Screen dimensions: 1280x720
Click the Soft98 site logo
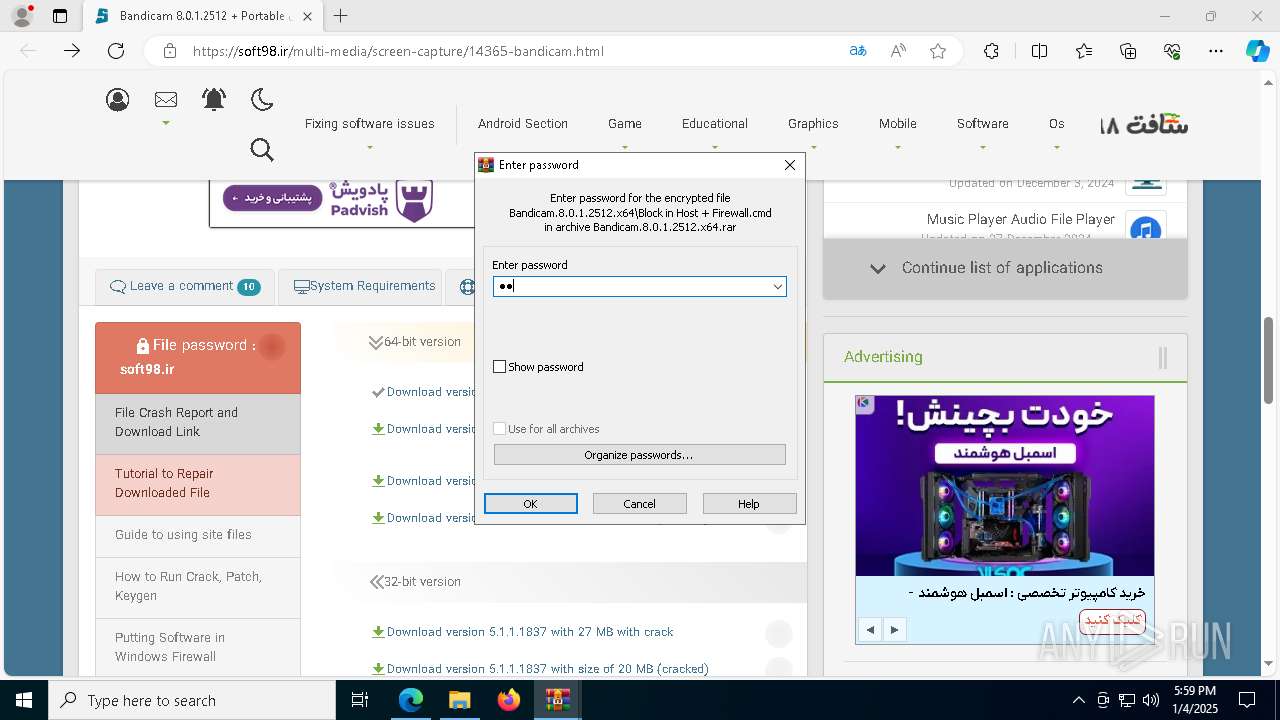point(1144,125)
